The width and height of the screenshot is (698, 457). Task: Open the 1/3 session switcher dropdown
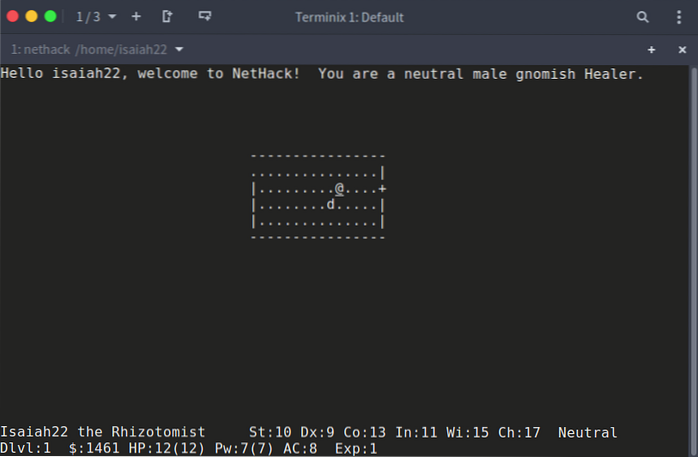point(96,17)
